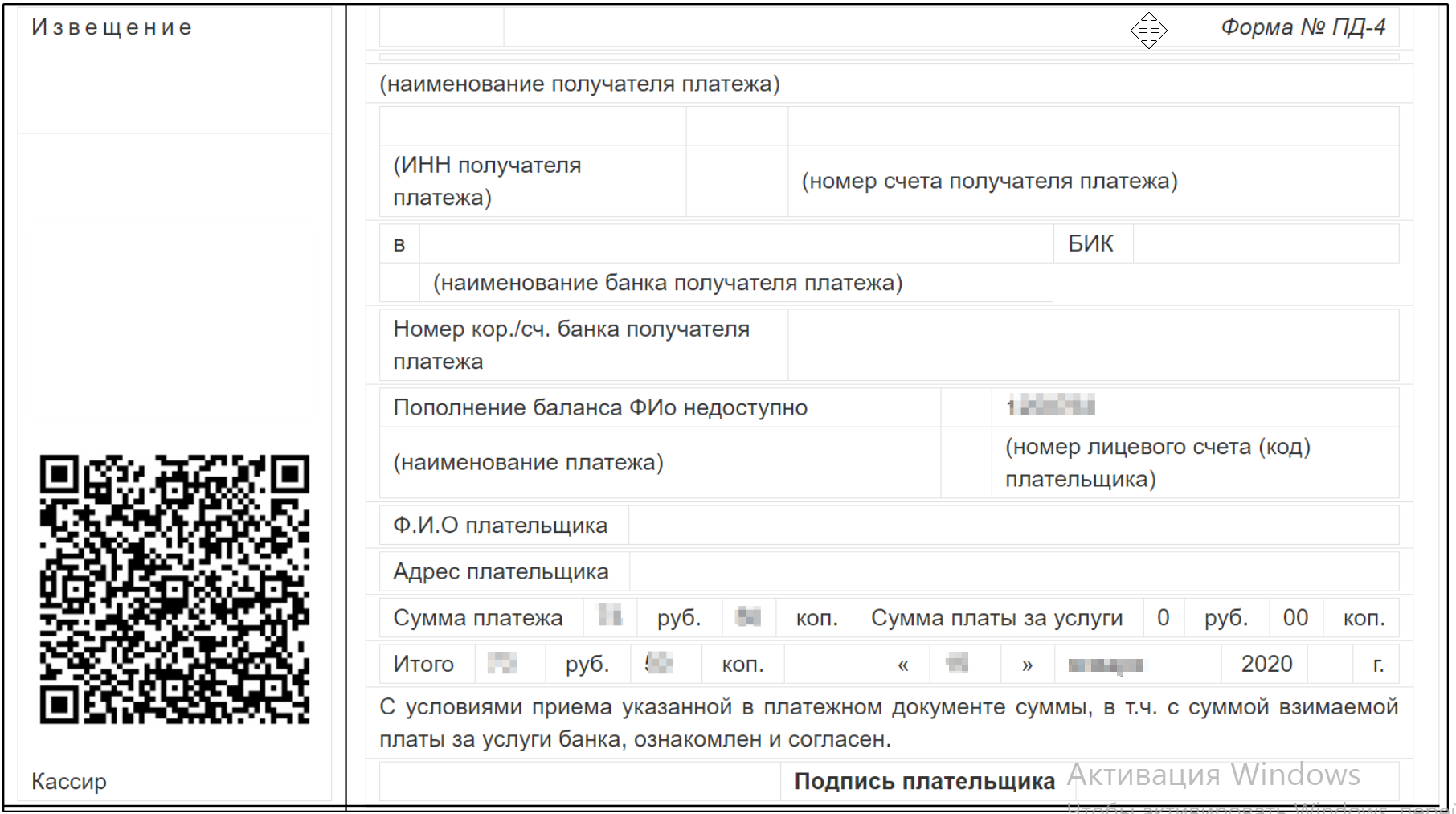The height and width of the screenshot is (814, 1456).
Task: Click the year value '2020'
Action: (x=1266, y=664)
